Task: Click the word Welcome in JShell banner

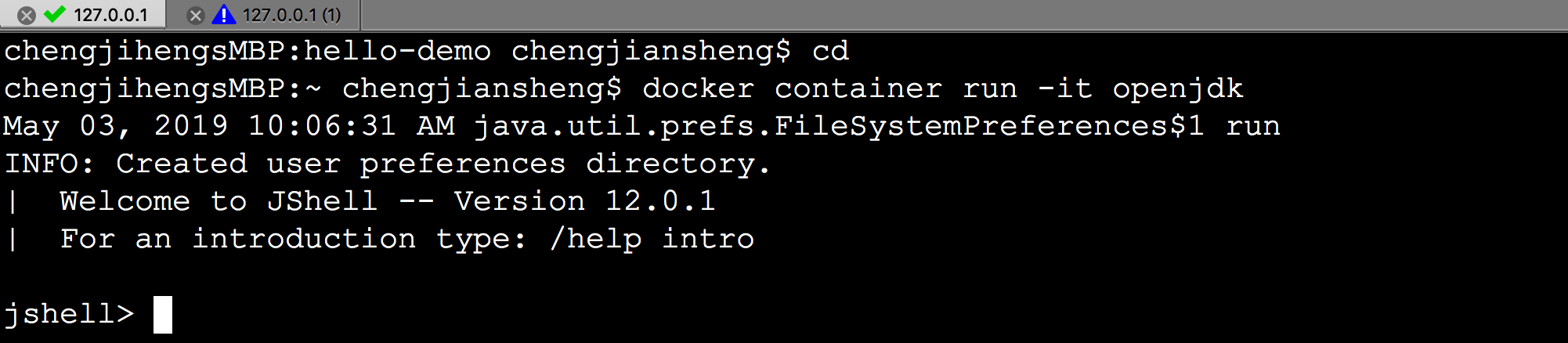Action: [x=125, y=201]
